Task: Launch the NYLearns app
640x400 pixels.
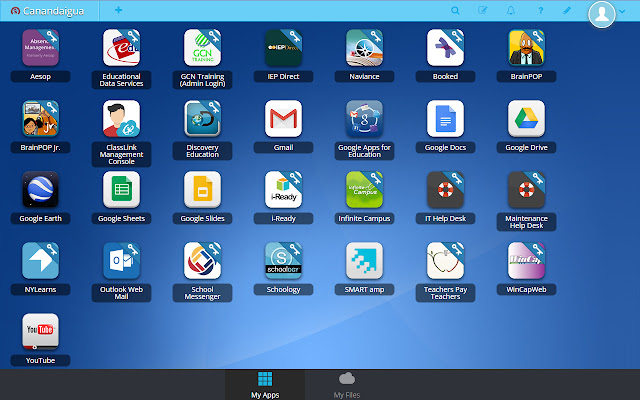Action: (40, 260)
